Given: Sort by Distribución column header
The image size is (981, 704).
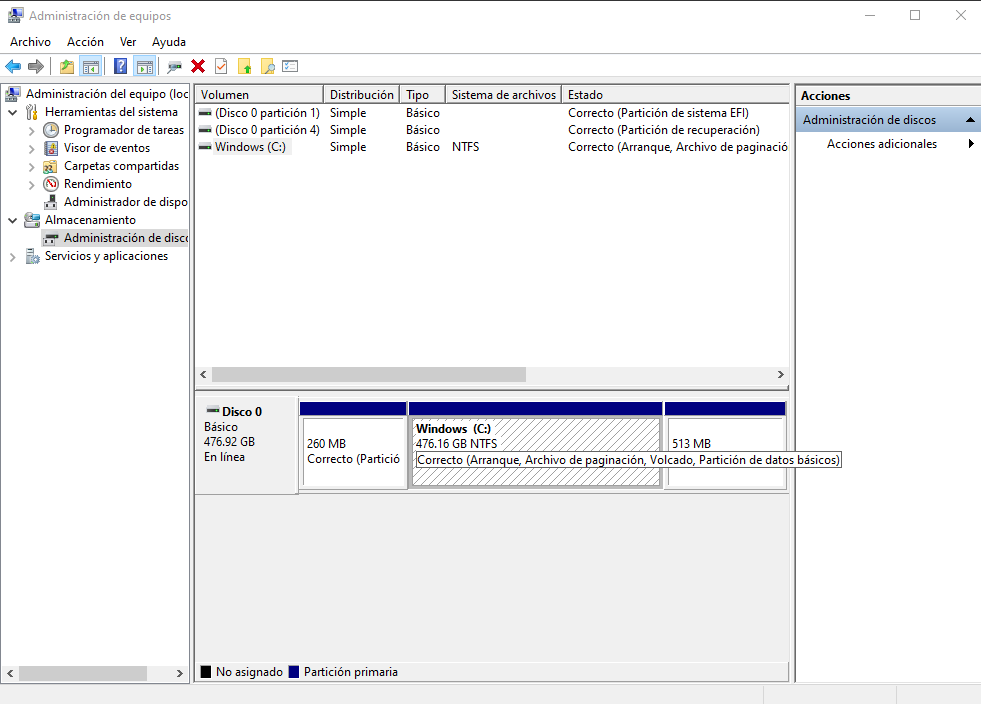Looking at the screenshot, I should 361,94.
